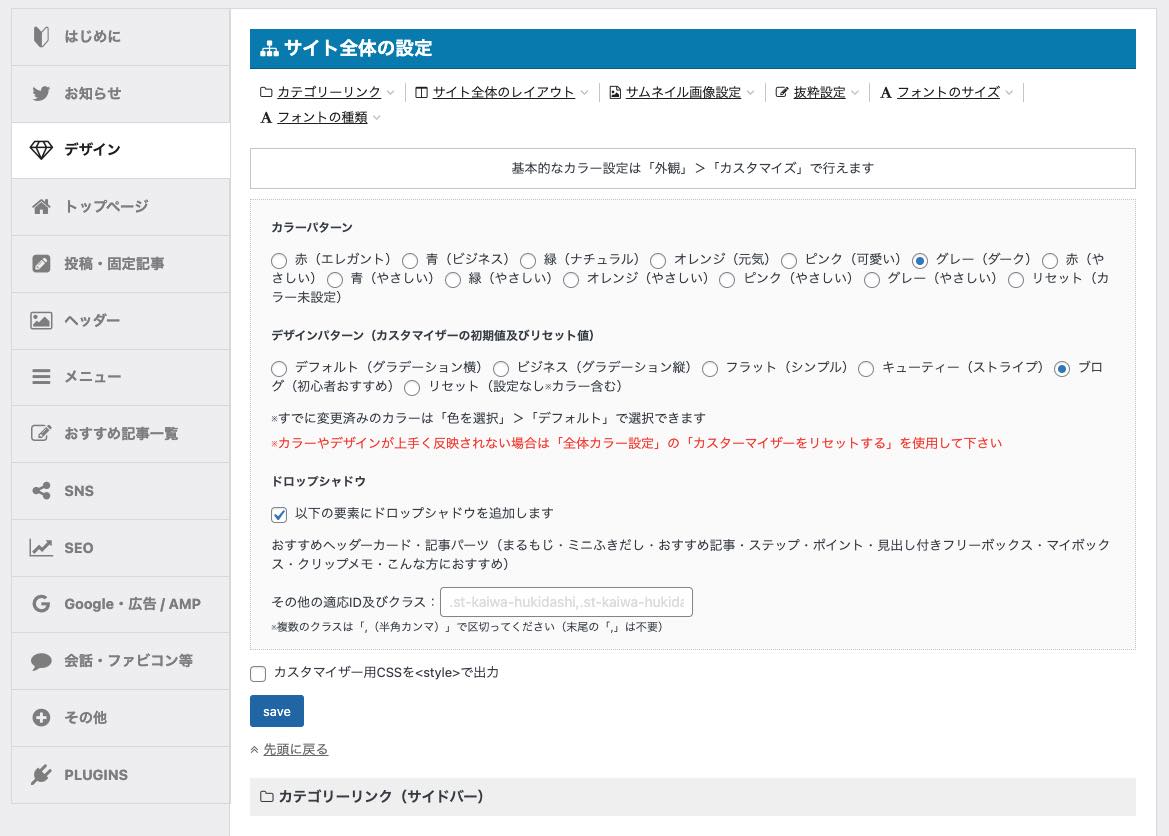
Task: Expand the フォントのサイズ jump link arrow
Action: click(1009, 93)
